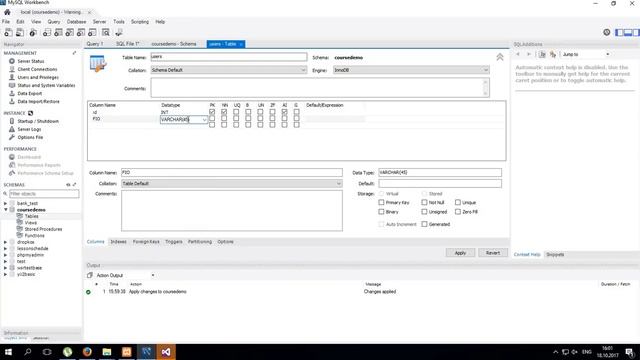The image size is (640, 360).
Task: Click the open SQL script file icon
Action: click(20, 33)
